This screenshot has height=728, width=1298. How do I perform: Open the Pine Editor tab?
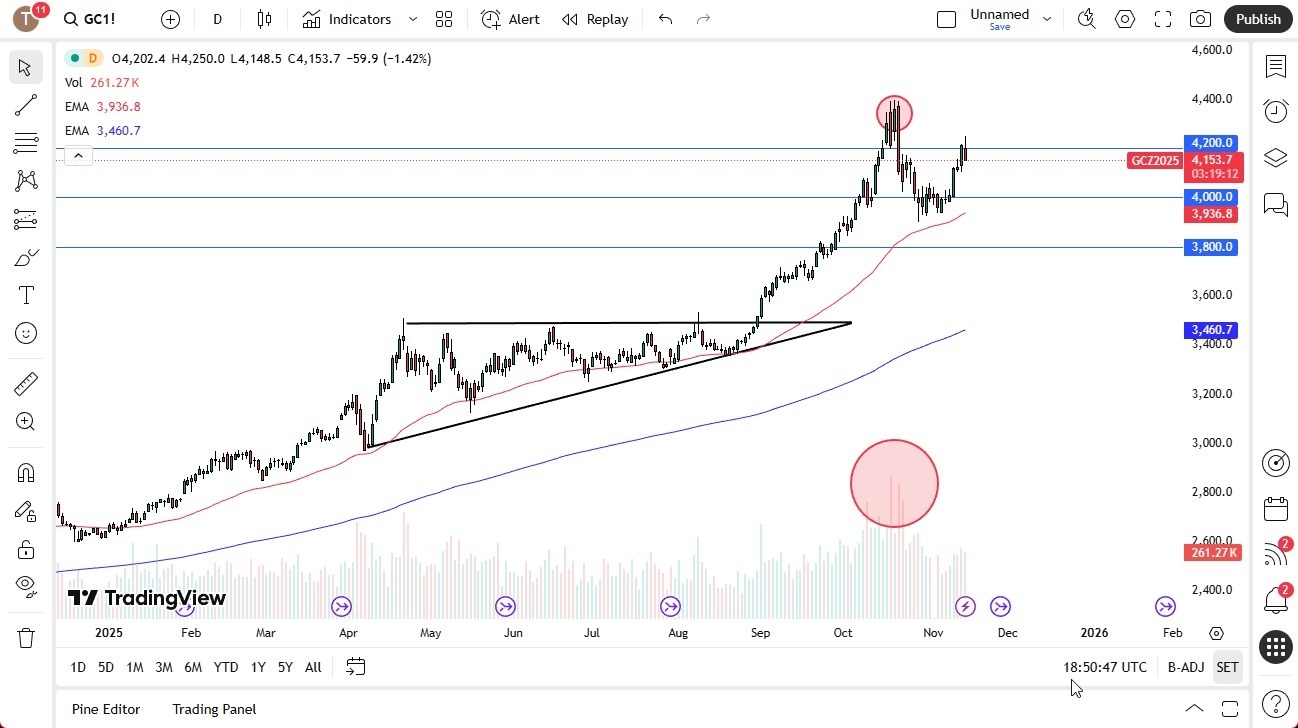coord(106,709)
